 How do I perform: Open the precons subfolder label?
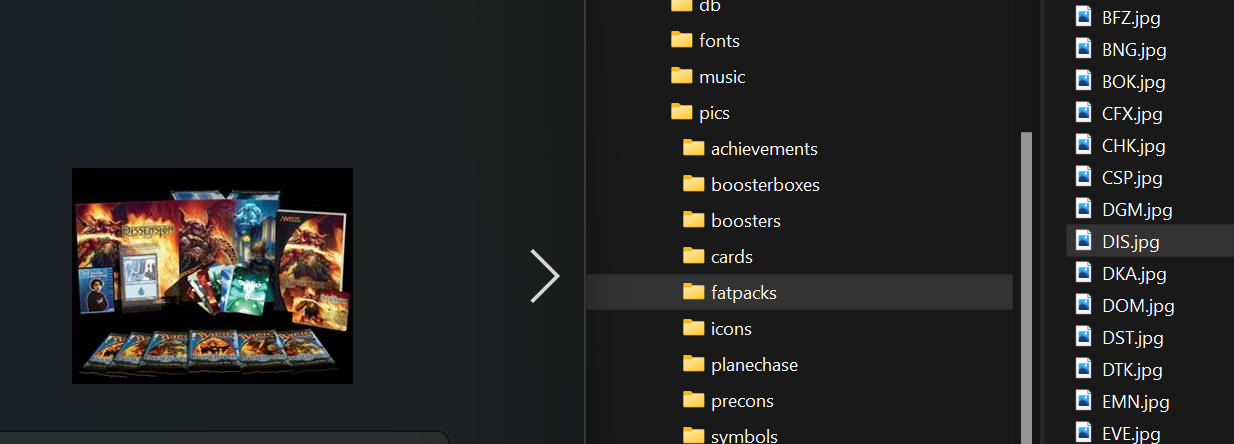(x=742, y=401)
